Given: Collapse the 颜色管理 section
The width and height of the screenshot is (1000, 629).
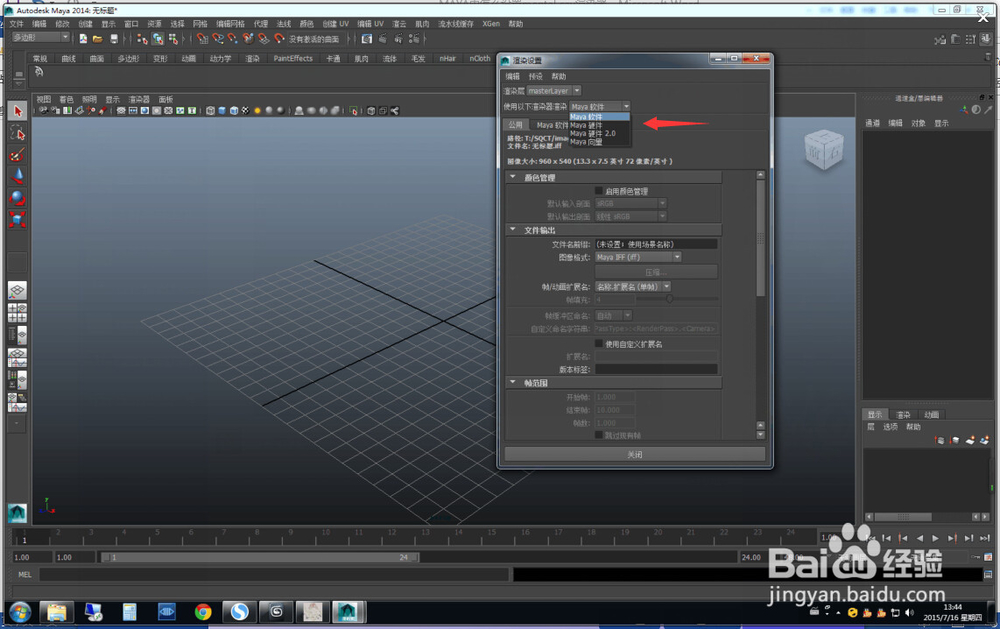Looking at the screenshot, I should (x=513, y=177).
